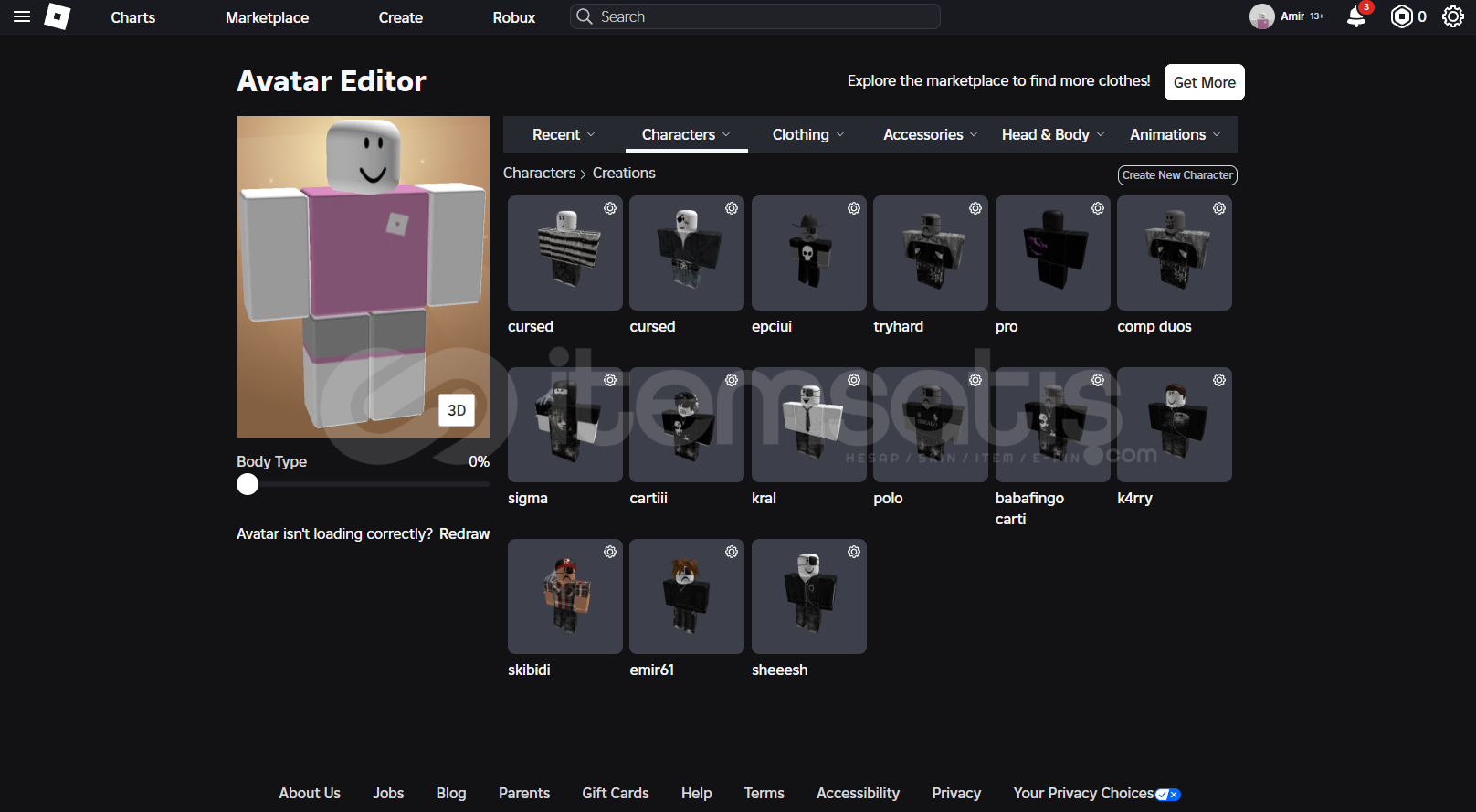The width and height of the screenshot is (1476, 812).
Task: Open gear settings on polo character
Action: (x=975, y=380)
